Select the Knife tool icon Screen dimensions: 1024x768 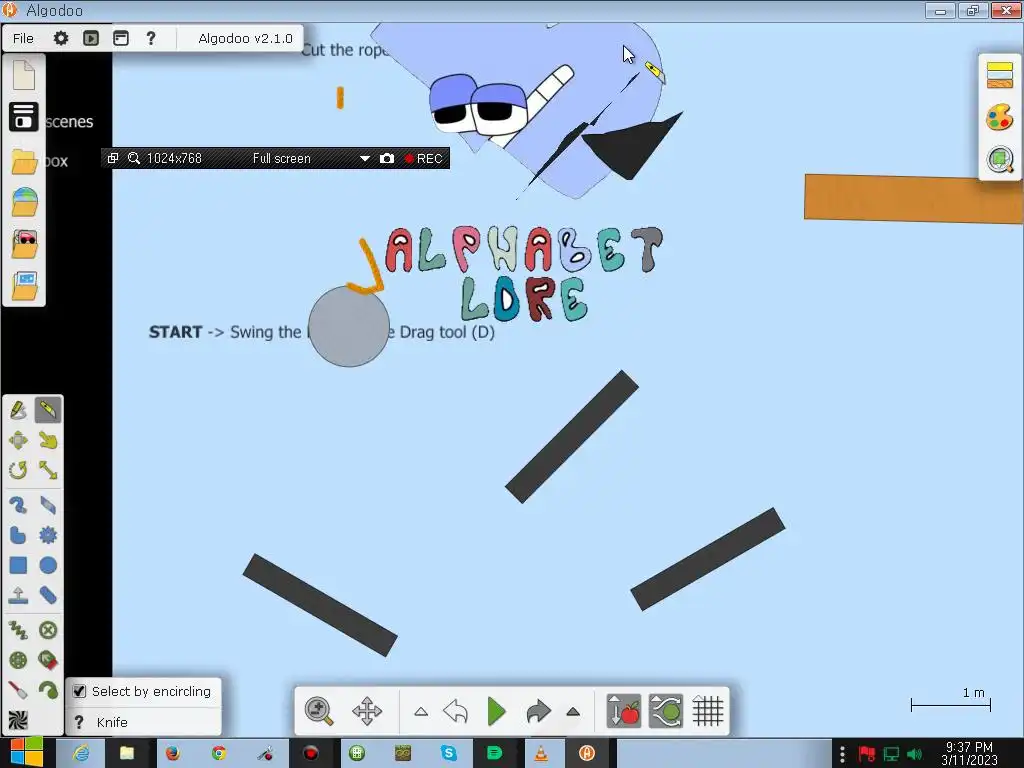coord(48,410)
